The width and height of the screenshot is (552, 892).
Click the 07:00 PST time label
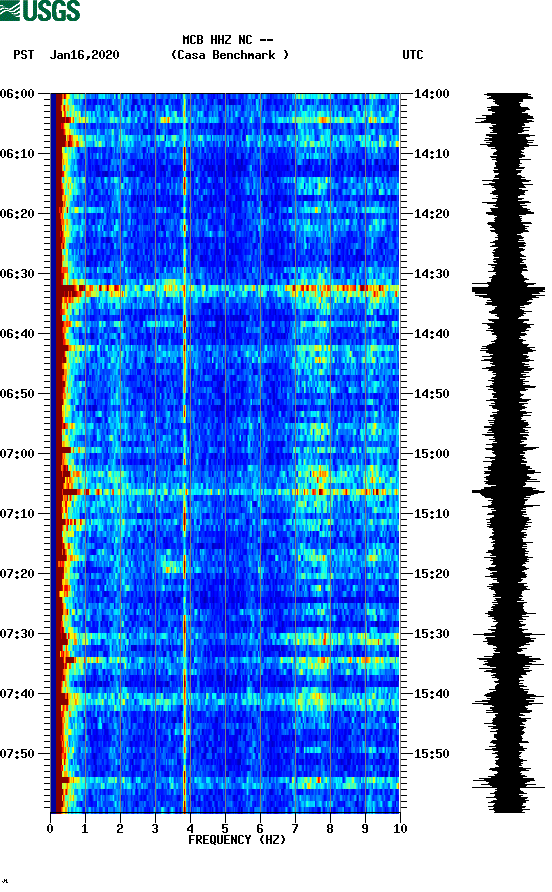17,454
